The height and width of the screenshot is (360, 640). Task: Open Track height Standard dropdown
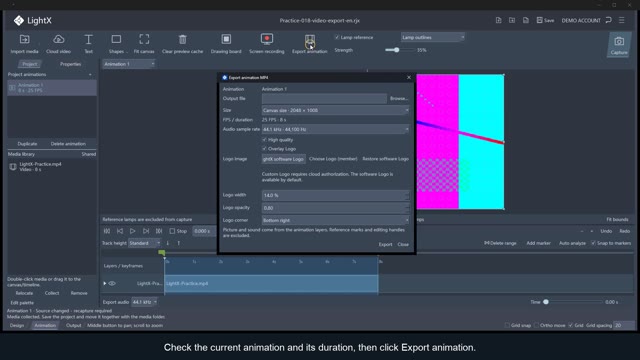[x=144, y=243]
